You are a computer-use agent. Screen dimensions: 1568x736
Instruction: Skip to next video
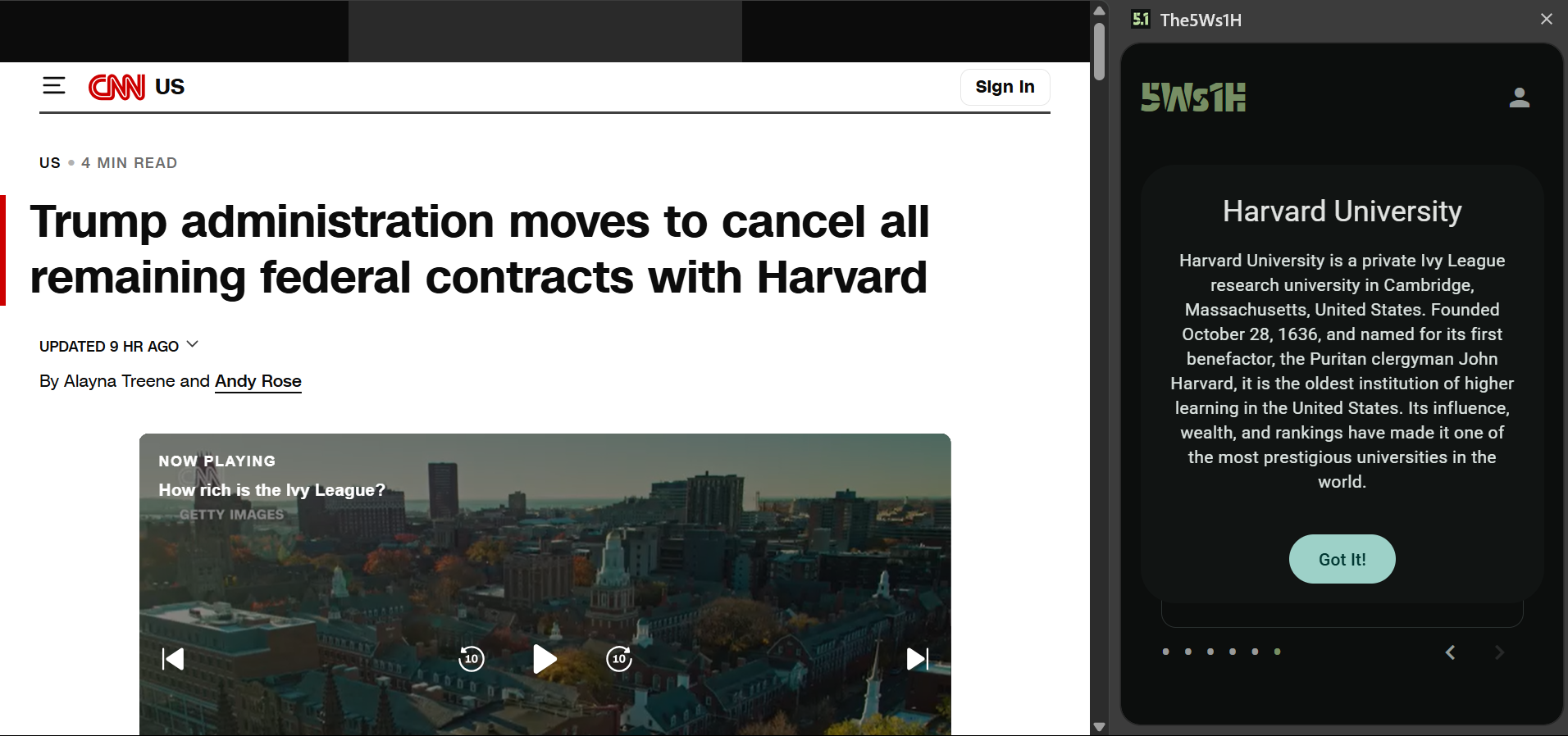918,659
